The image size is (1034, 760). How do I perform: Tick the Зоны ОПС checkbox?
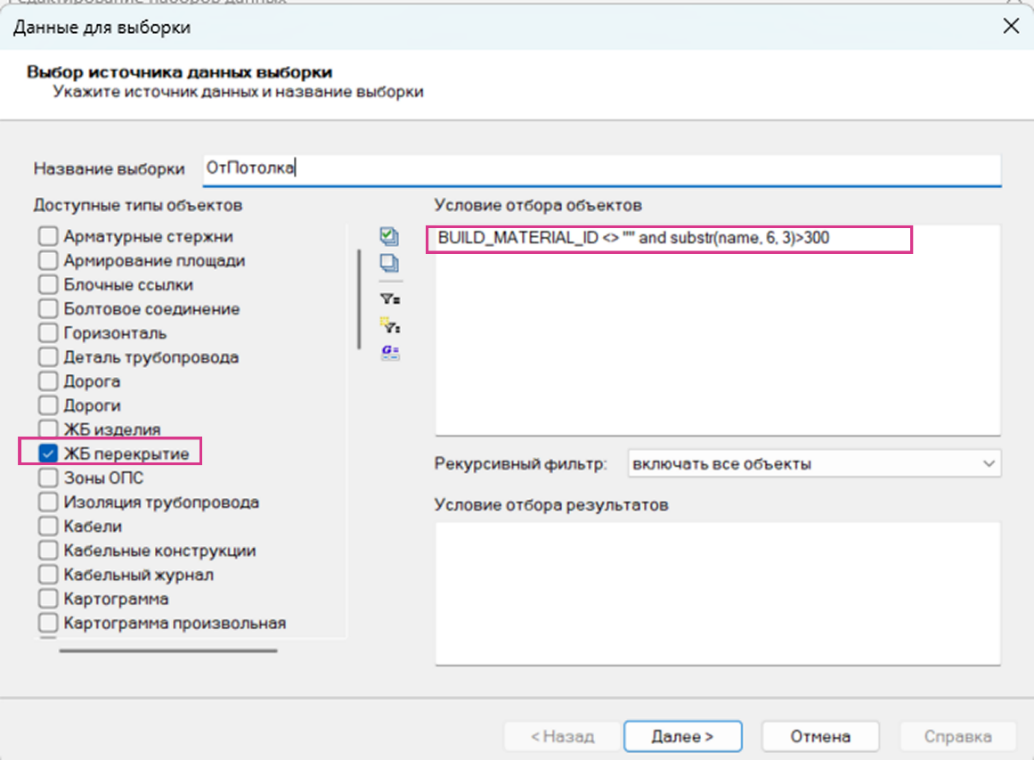point(48,478)
